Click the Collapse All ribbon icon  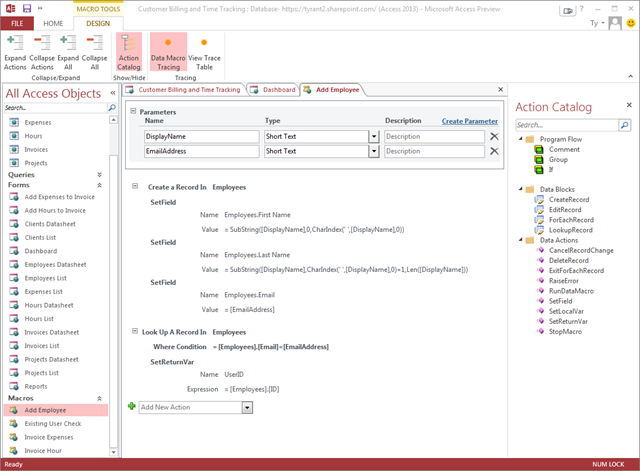tap(94, 53)
